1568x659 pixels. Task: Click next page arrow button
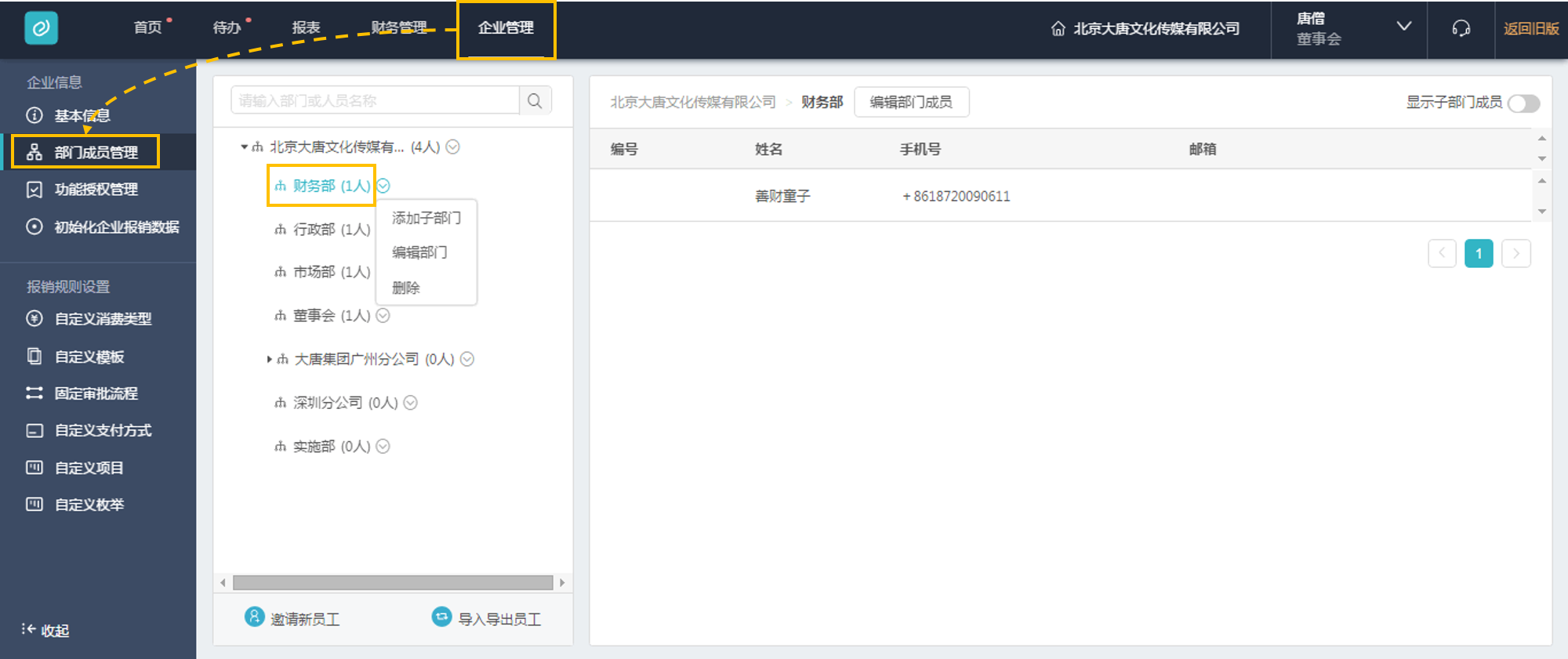click(1516, 253)
